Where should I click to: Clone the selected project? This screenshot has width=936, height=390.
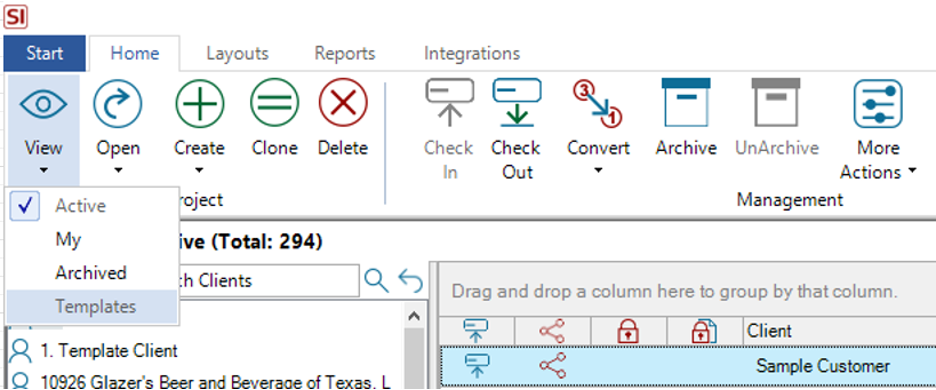point(275,116)
